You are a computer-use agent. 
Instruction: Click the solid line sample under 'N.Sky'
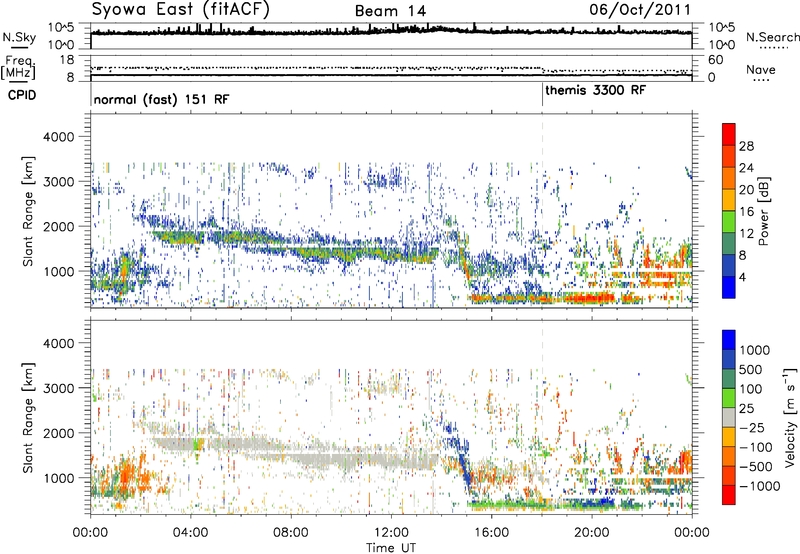click(19, 47)
